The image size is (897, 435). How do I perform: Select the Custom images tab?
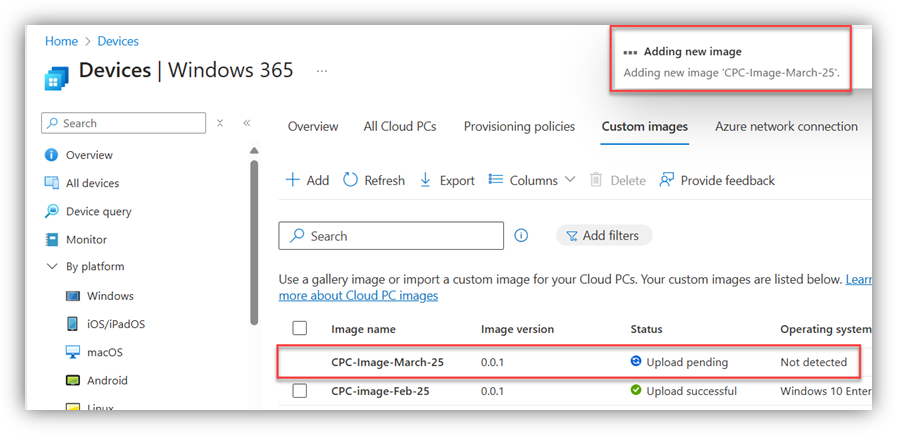pyautogui.click(x=645, y=126)
